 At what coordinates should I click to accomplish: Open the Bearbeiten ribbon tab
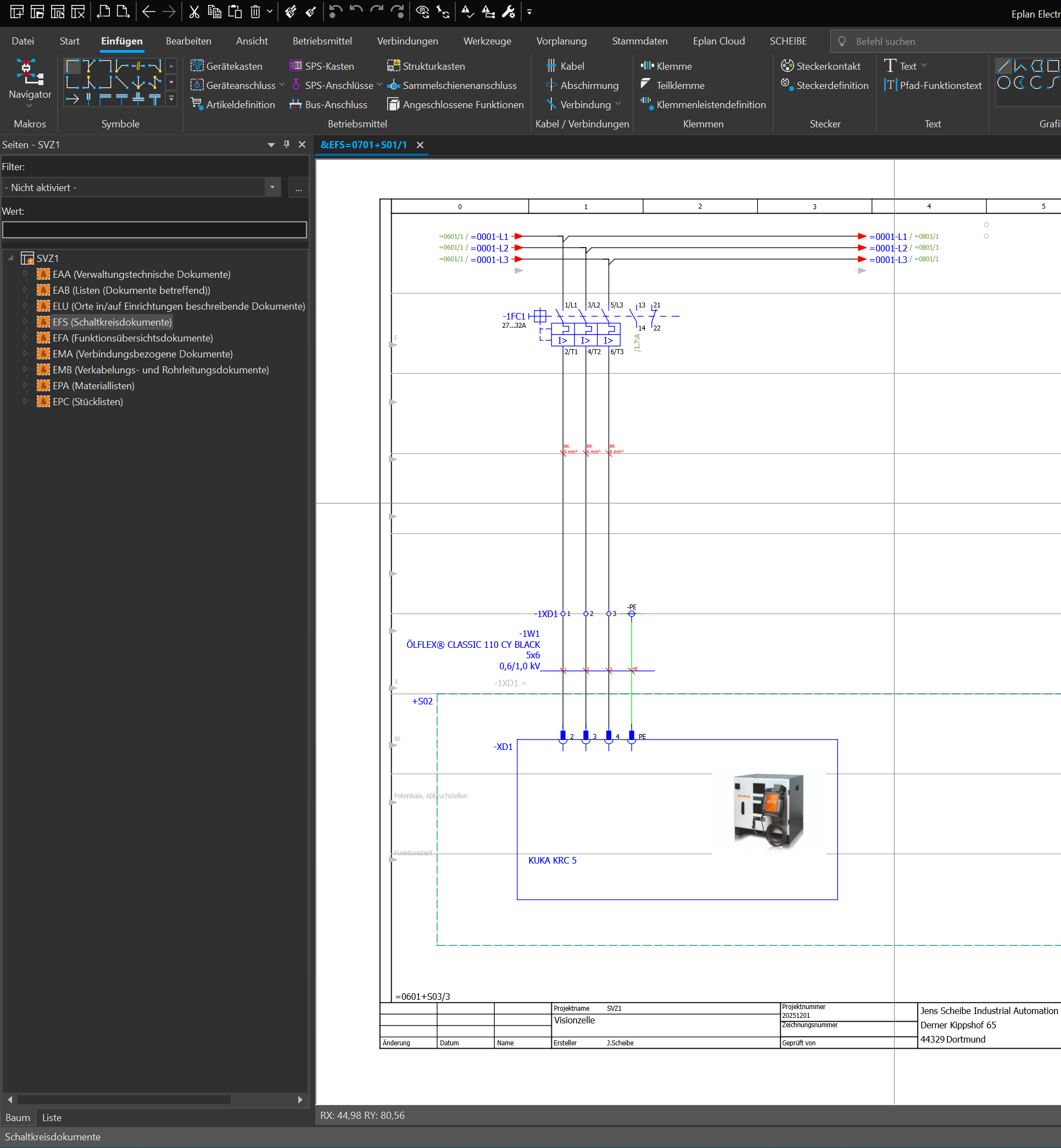(188, 41)
